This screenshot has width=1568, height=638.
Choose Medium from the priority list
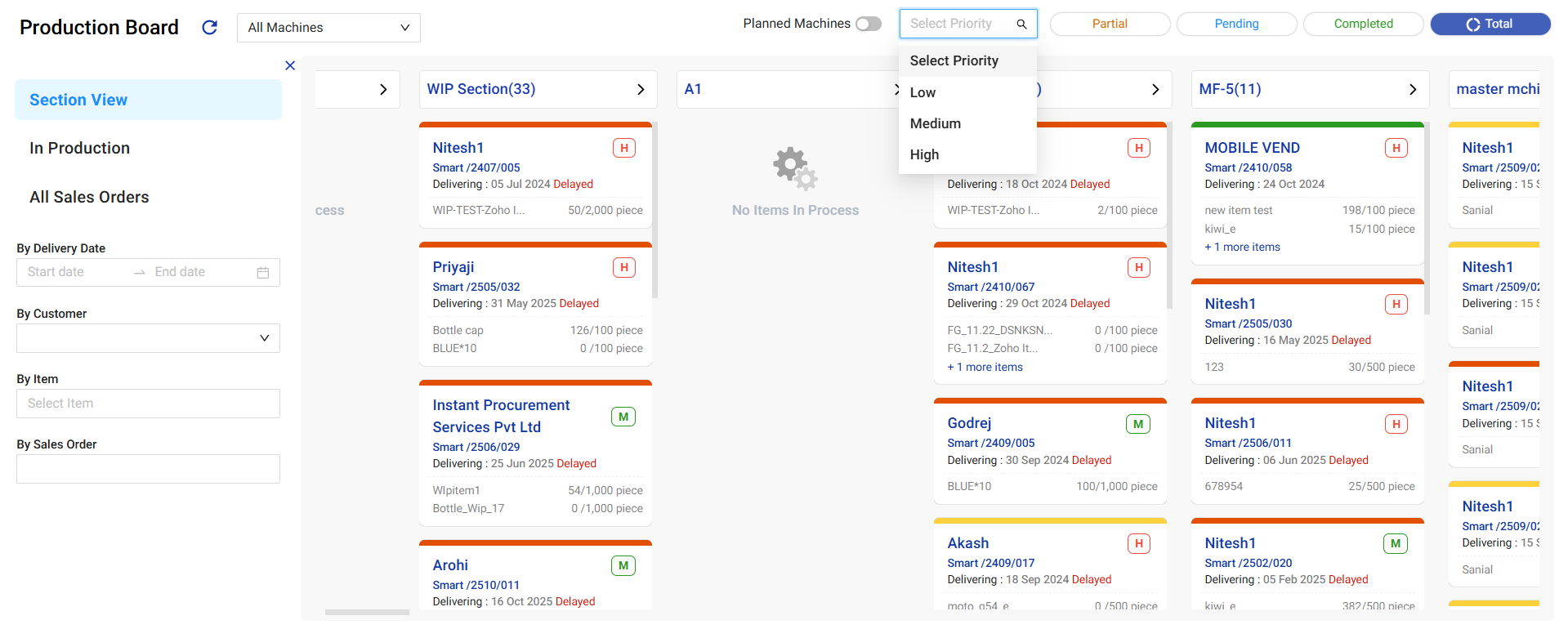coord(936,123)
